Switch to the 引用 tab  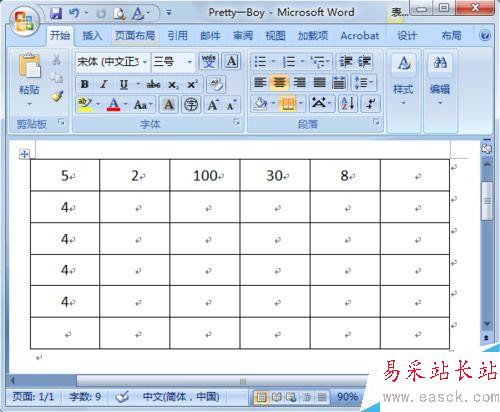point(177,35)
